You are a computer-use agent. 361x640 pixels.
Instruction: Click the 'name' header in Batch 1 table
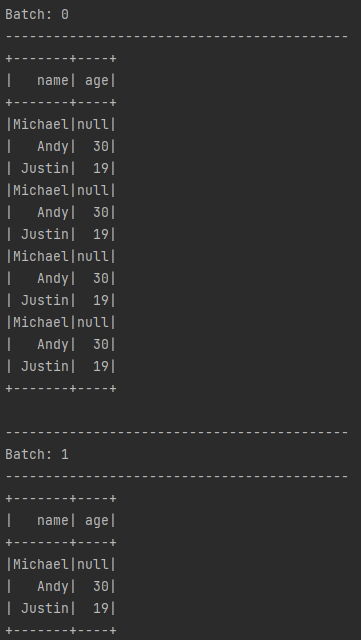53,521
